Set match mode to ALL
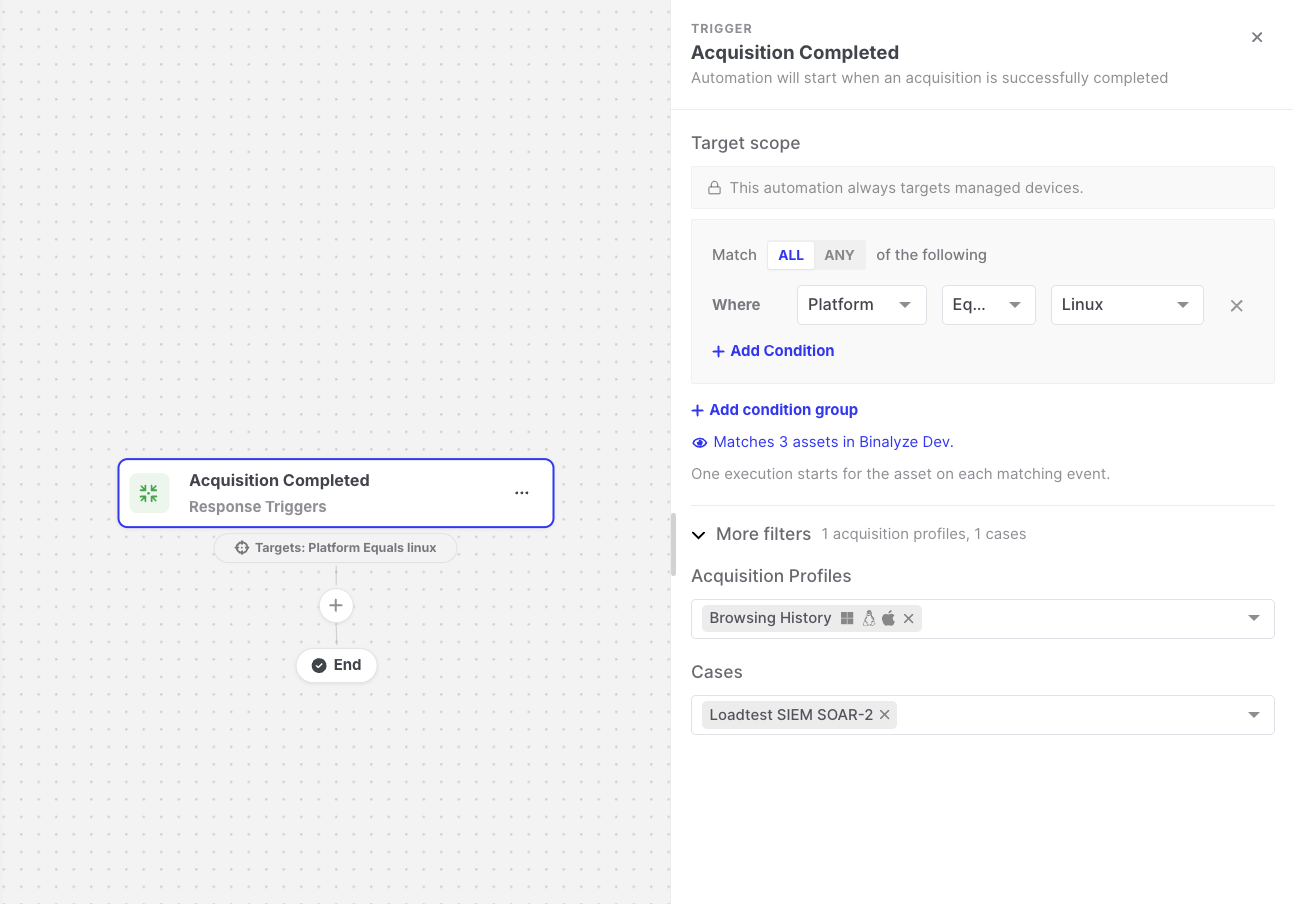 [x=791, y=255]
